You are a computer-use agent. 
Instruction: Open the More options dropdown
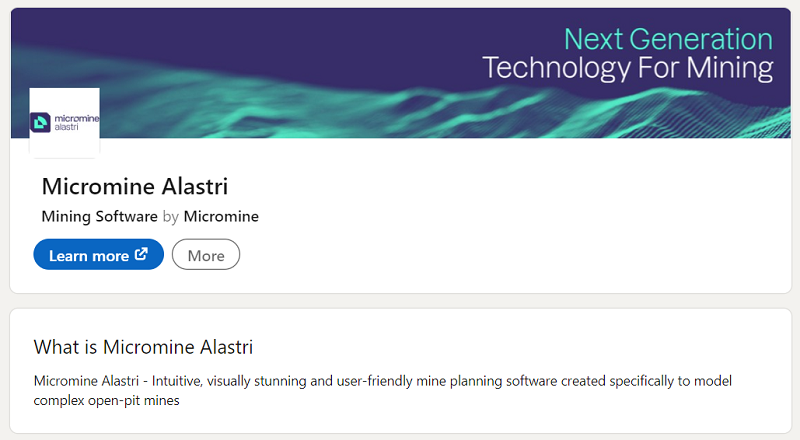coord(206,255)
